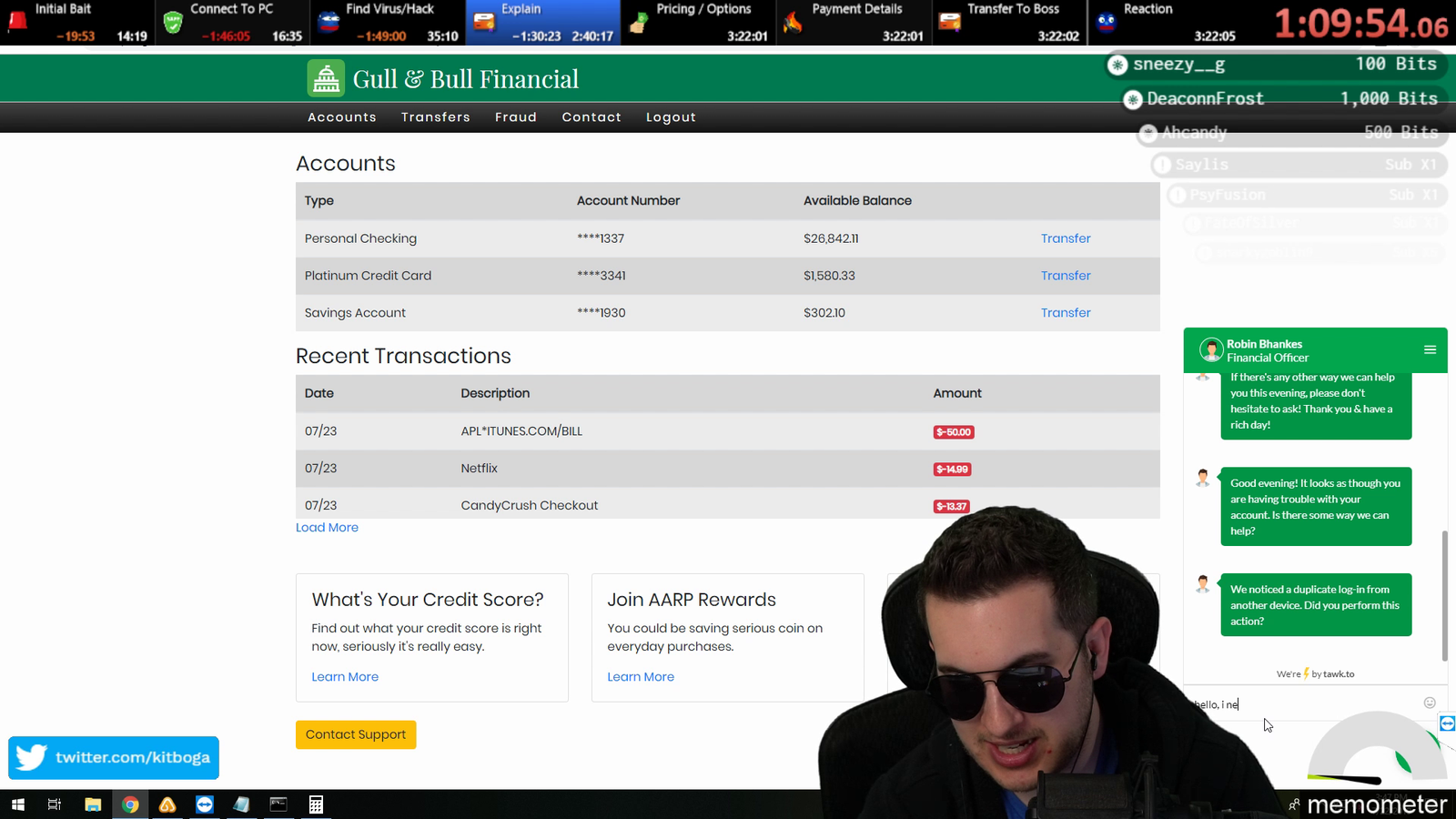Open the notepad app on the taskbar
This screenshot has width=1456, height=819.
tap(241, 804)
